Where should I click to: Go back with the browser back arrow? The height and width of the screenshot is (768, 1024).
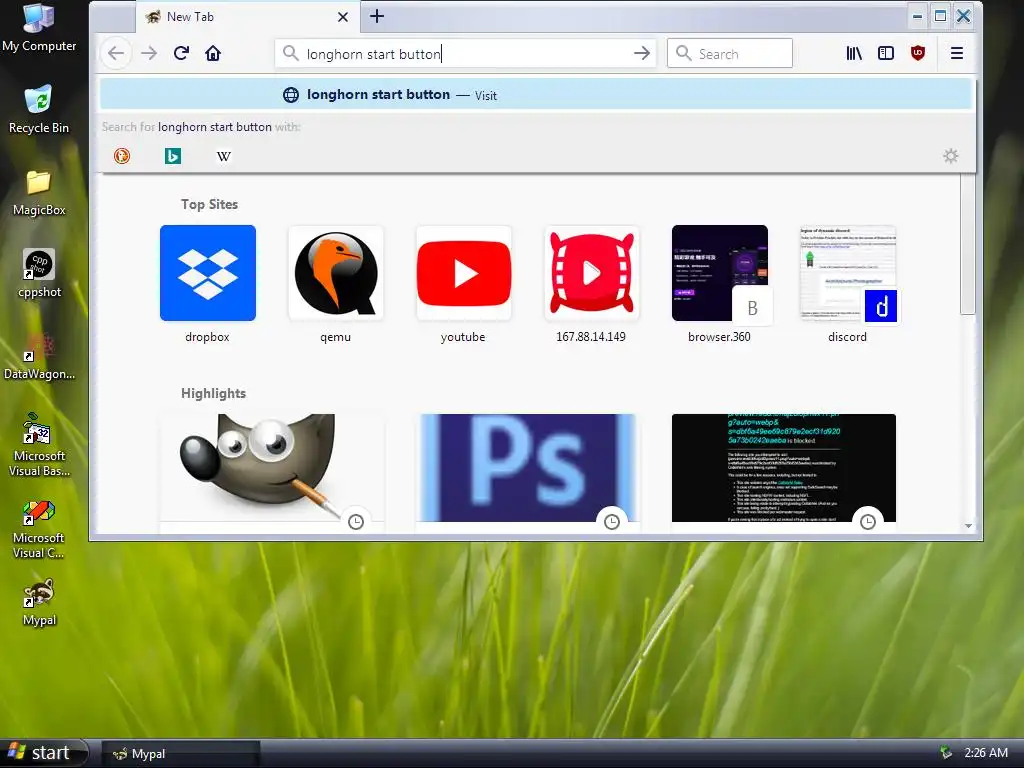(x=116, y=54)
